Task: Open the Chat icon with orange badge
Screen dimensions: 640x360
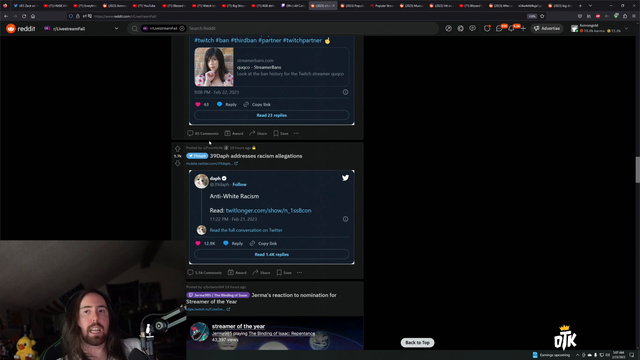Action: (500, 29)
